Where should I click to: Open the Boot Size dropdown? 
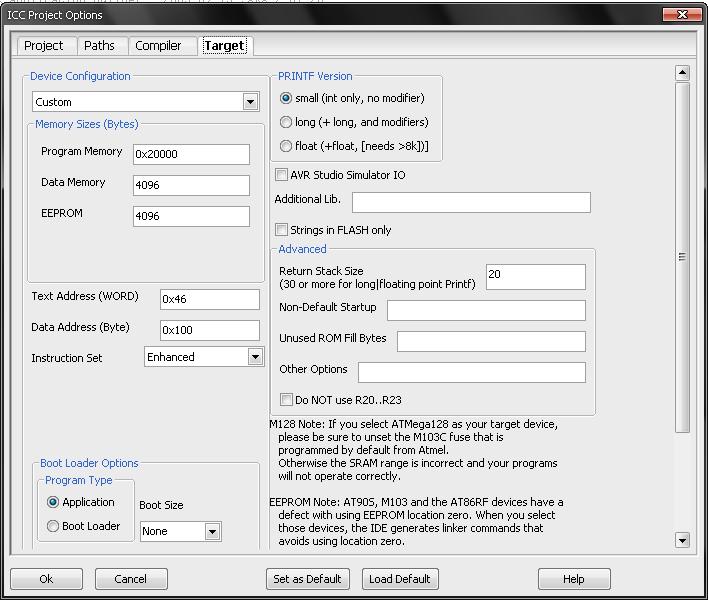(x=212, y=531)
